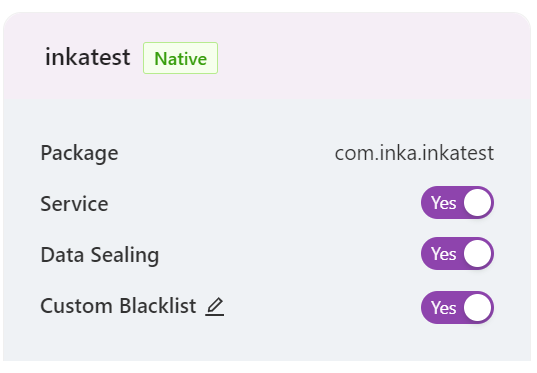537x373 pixels.
Task: Click the Yes text inside Custom Blacklist switch
Action: (444, 308)
